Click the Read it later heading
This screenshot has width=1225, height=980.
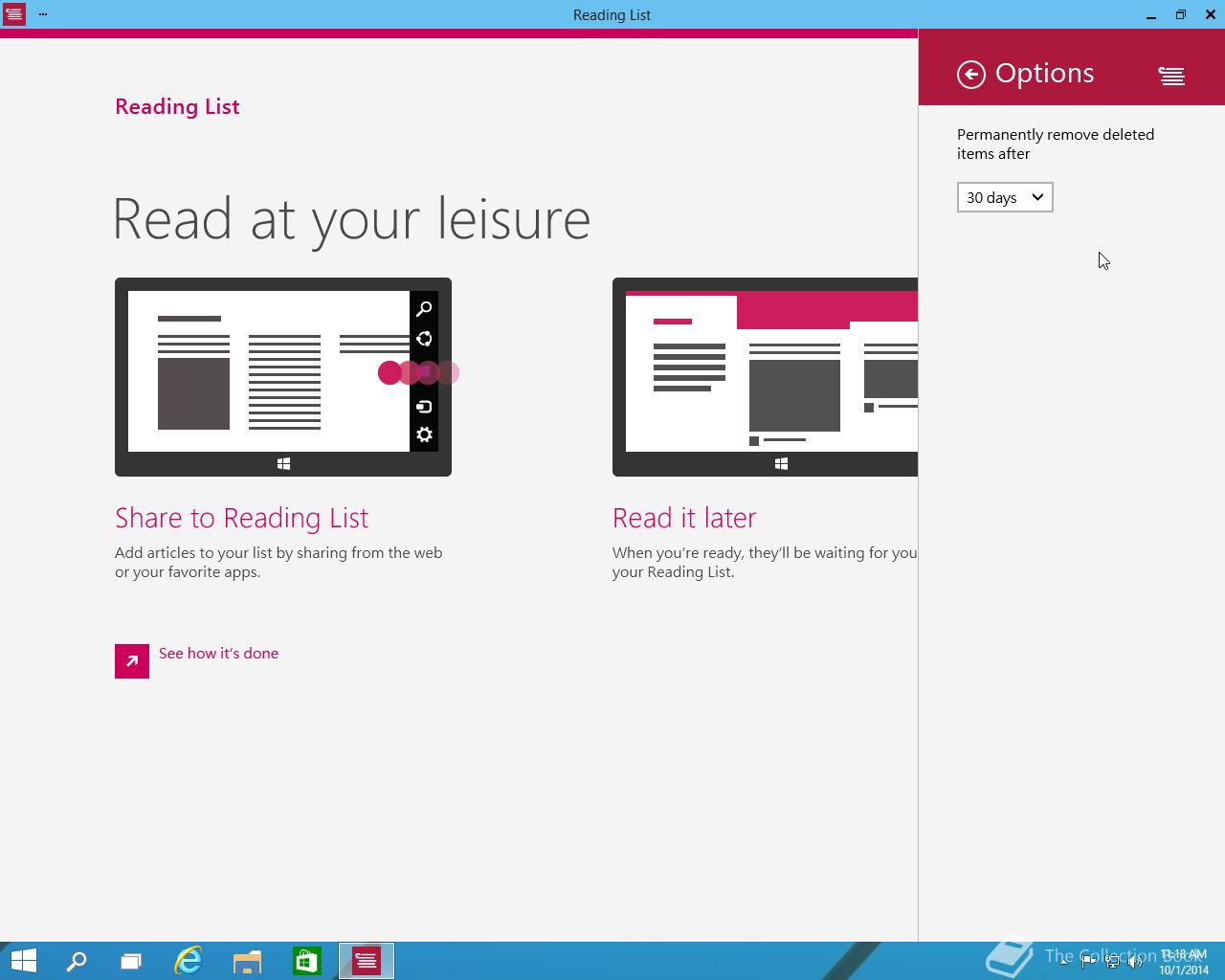[684, 518]
